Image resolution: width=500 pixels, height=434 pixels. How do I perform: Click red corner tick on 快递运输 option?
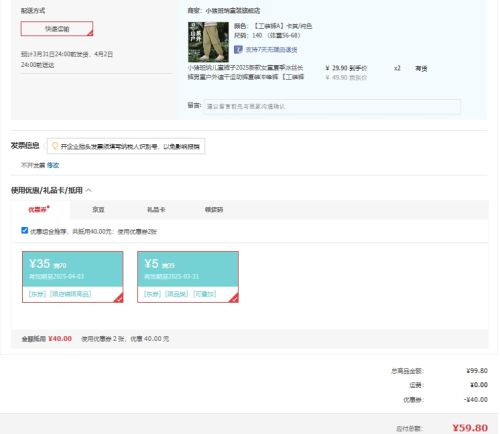(x=90, y=33)
